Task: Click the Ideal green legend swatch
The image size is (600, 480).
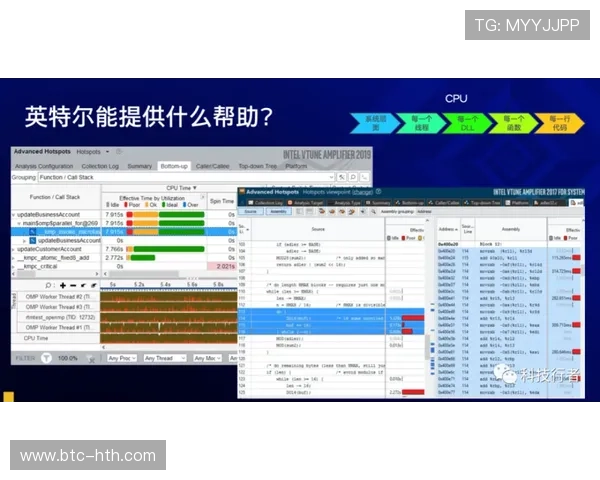Action: (x=164, y=205)
